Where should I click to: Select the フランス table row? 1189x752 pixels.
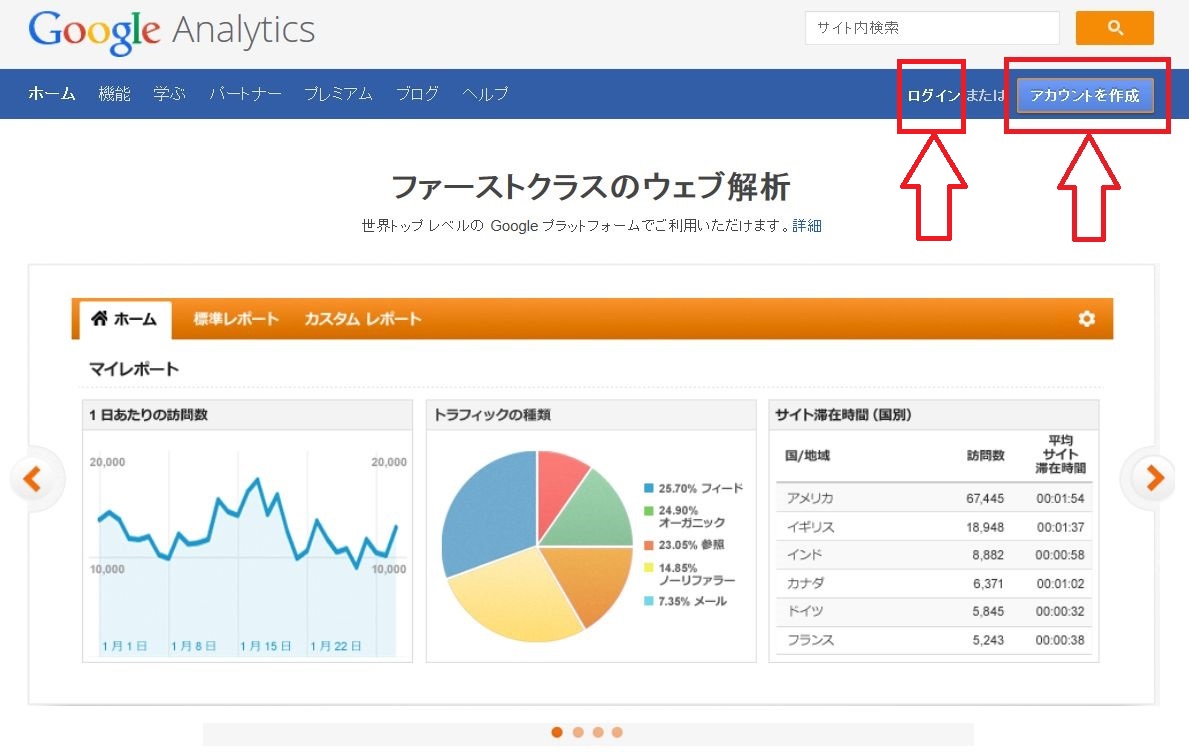click(934, 640)
